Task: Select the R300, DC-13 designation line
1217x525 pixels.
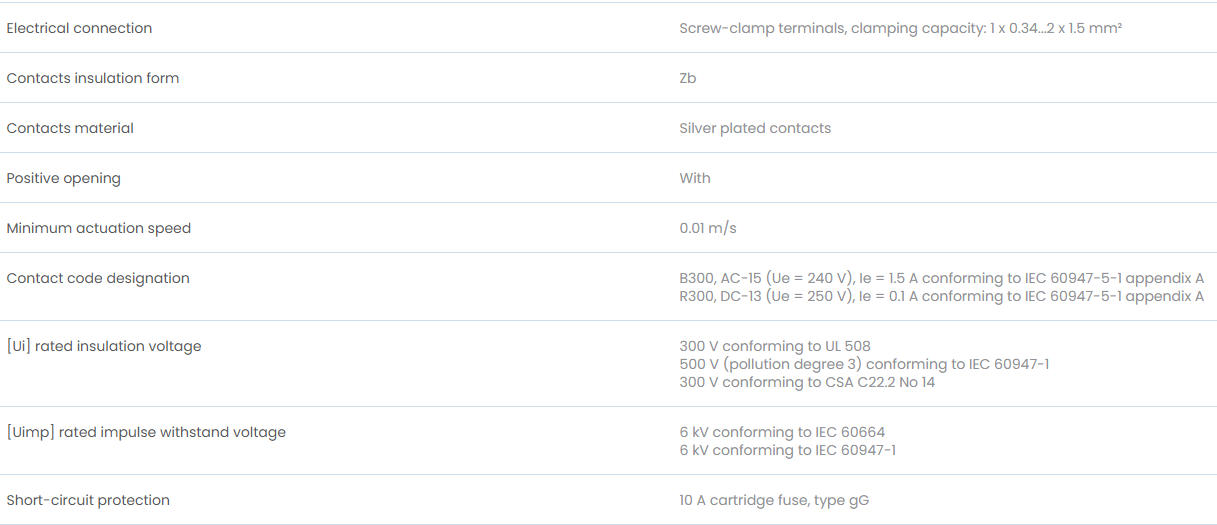Action: (941, 296)
